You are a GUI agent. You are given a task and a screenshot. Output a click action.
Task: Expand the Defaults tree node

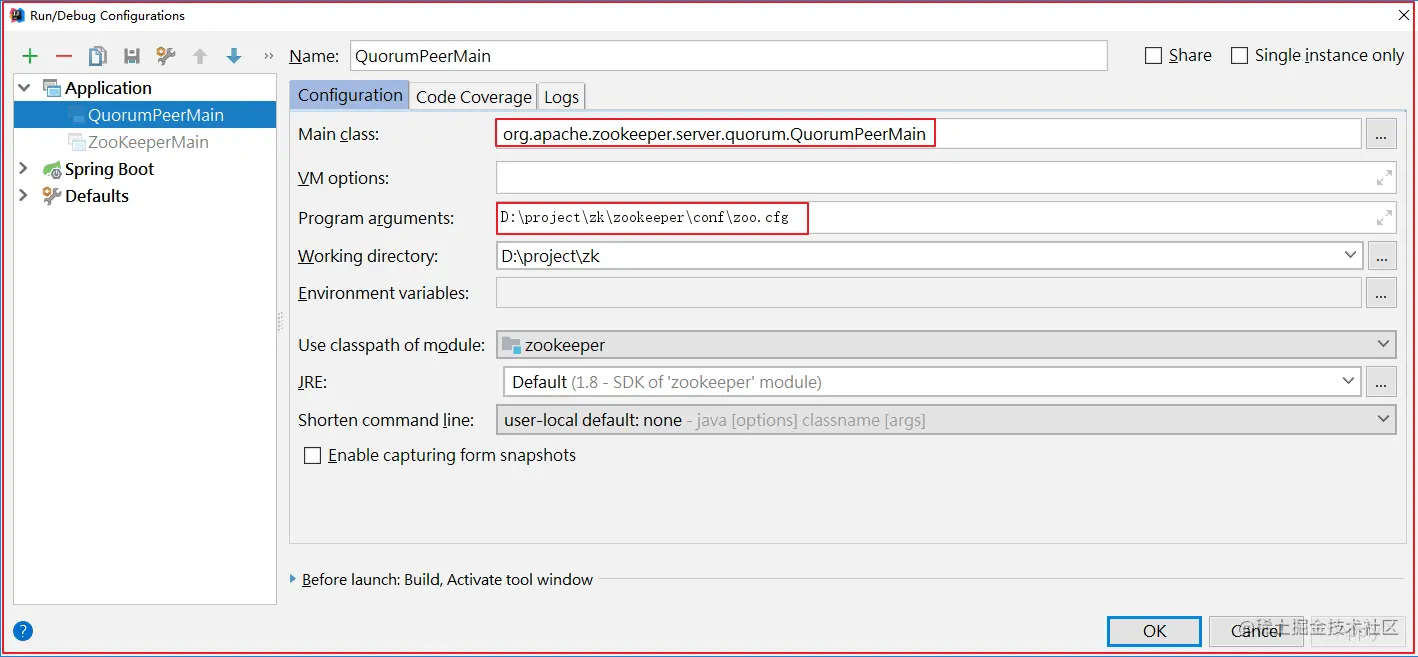(24, 196)
